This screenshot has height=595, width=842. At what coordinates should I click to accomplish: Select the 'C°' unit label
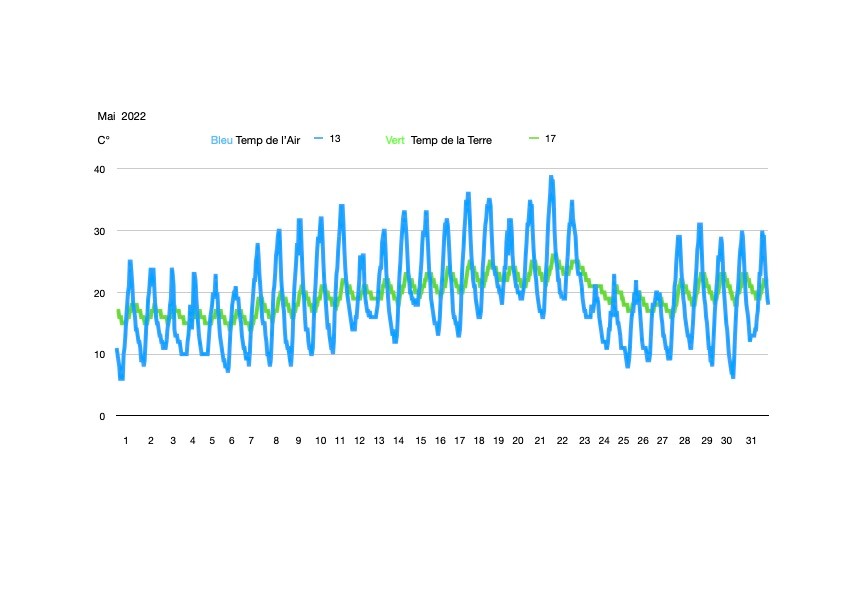[104, 140]
